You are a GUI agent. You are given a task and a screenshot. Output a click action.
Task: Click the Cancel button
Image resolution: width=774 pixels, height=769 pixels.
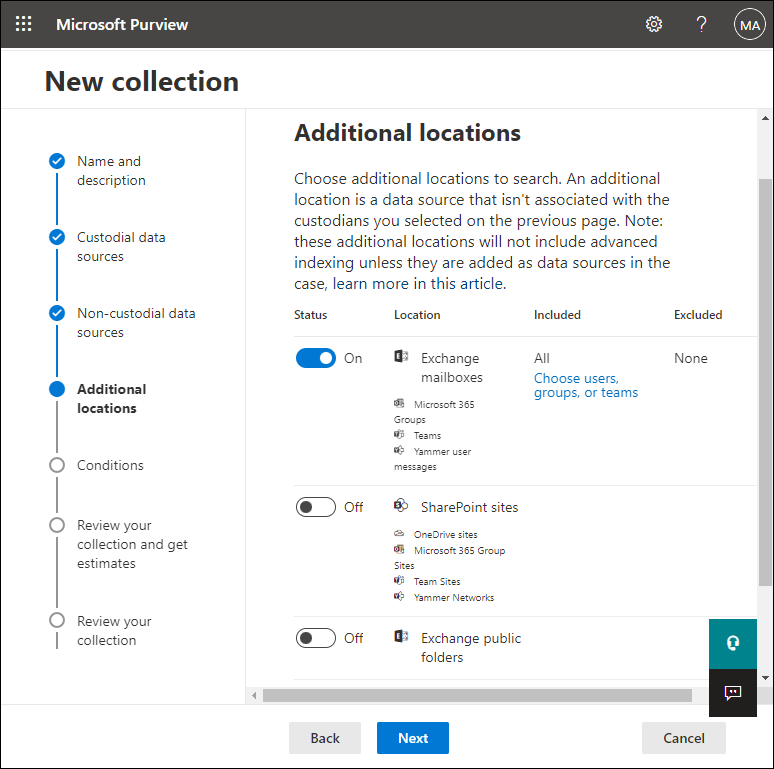pyautogui.click(x=684, y=738)
